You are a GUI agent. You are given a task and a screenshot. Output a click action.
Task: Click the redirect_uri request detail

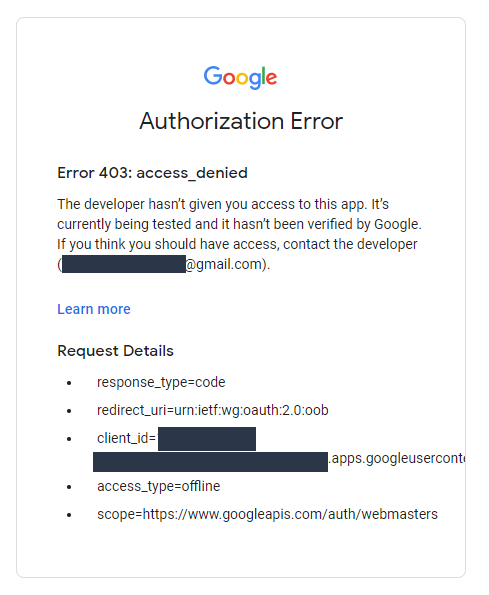213,410
